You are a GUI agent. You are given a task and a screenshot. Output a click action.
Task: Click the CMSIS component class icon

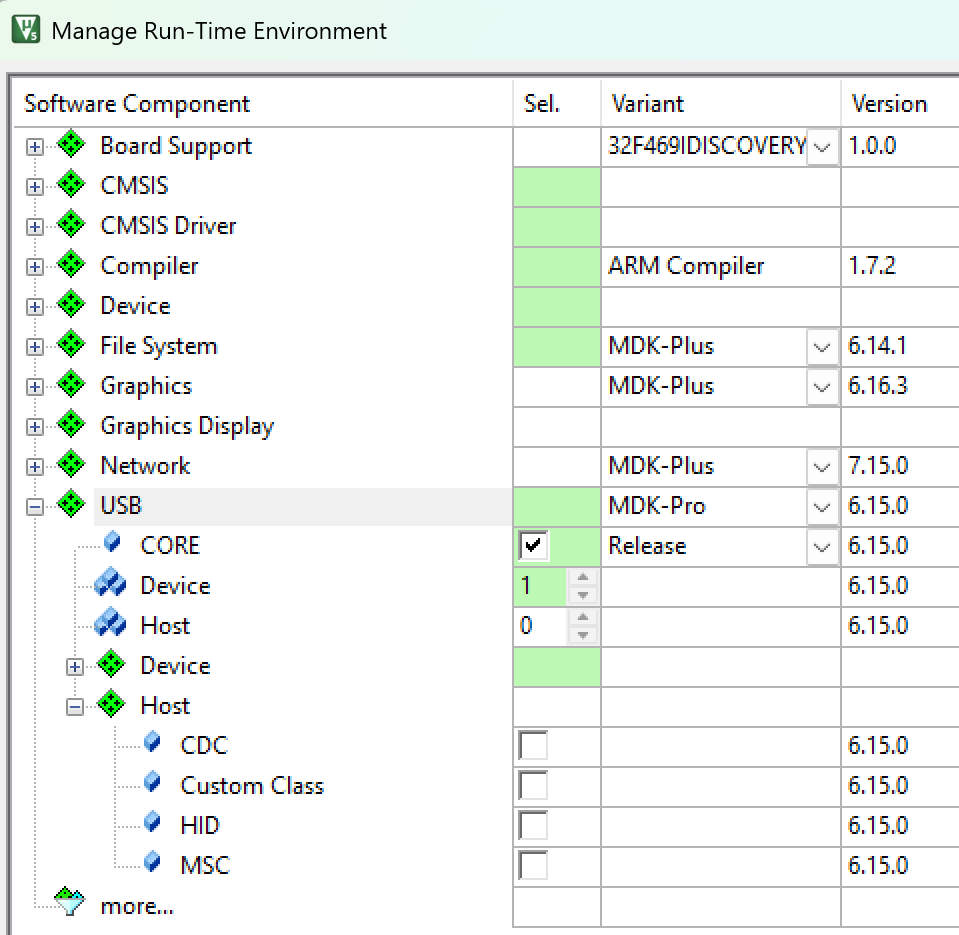(x=72, y=184)
